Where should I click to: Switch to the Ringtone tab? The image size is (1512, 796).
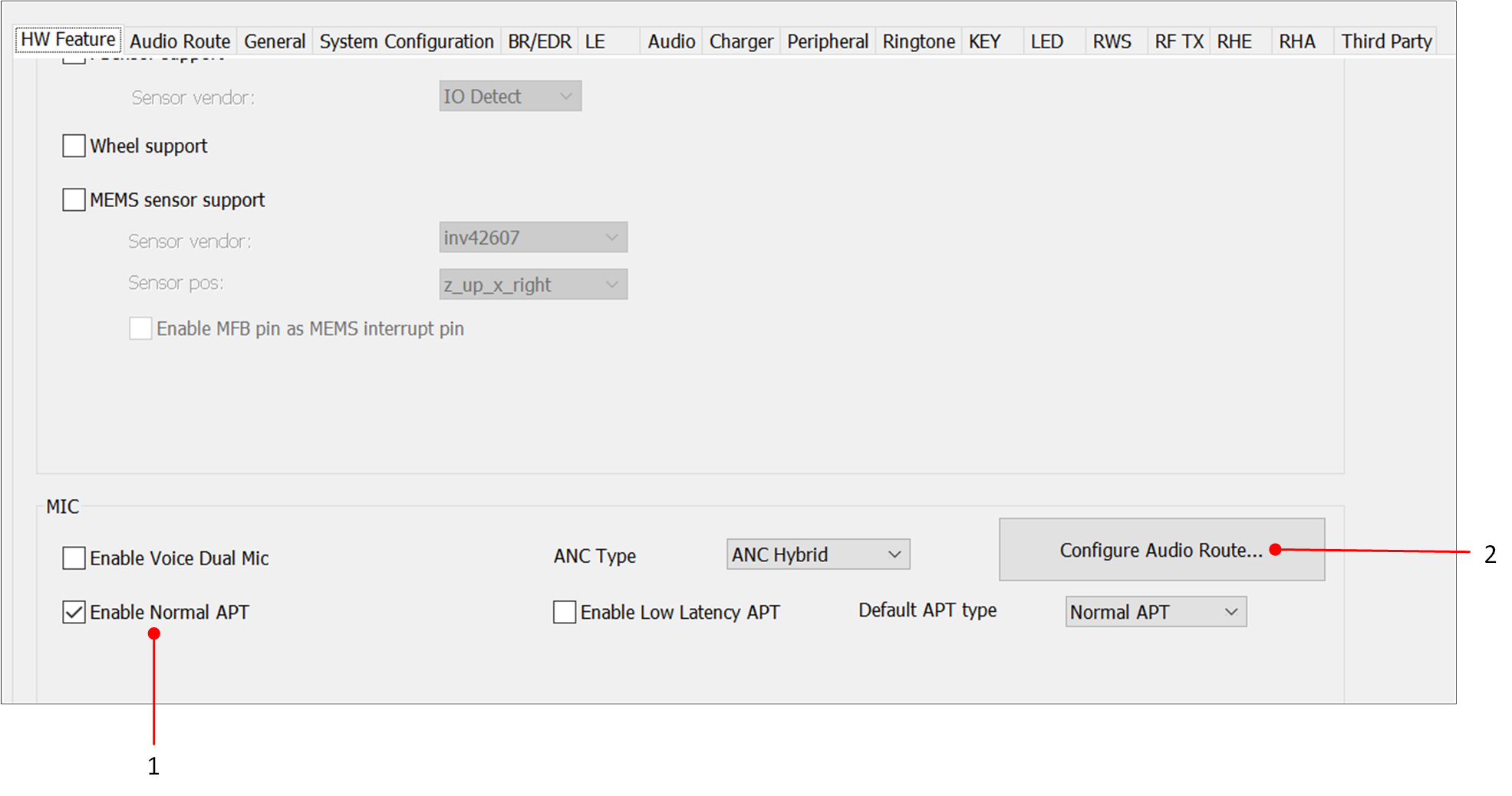(918, 41)
